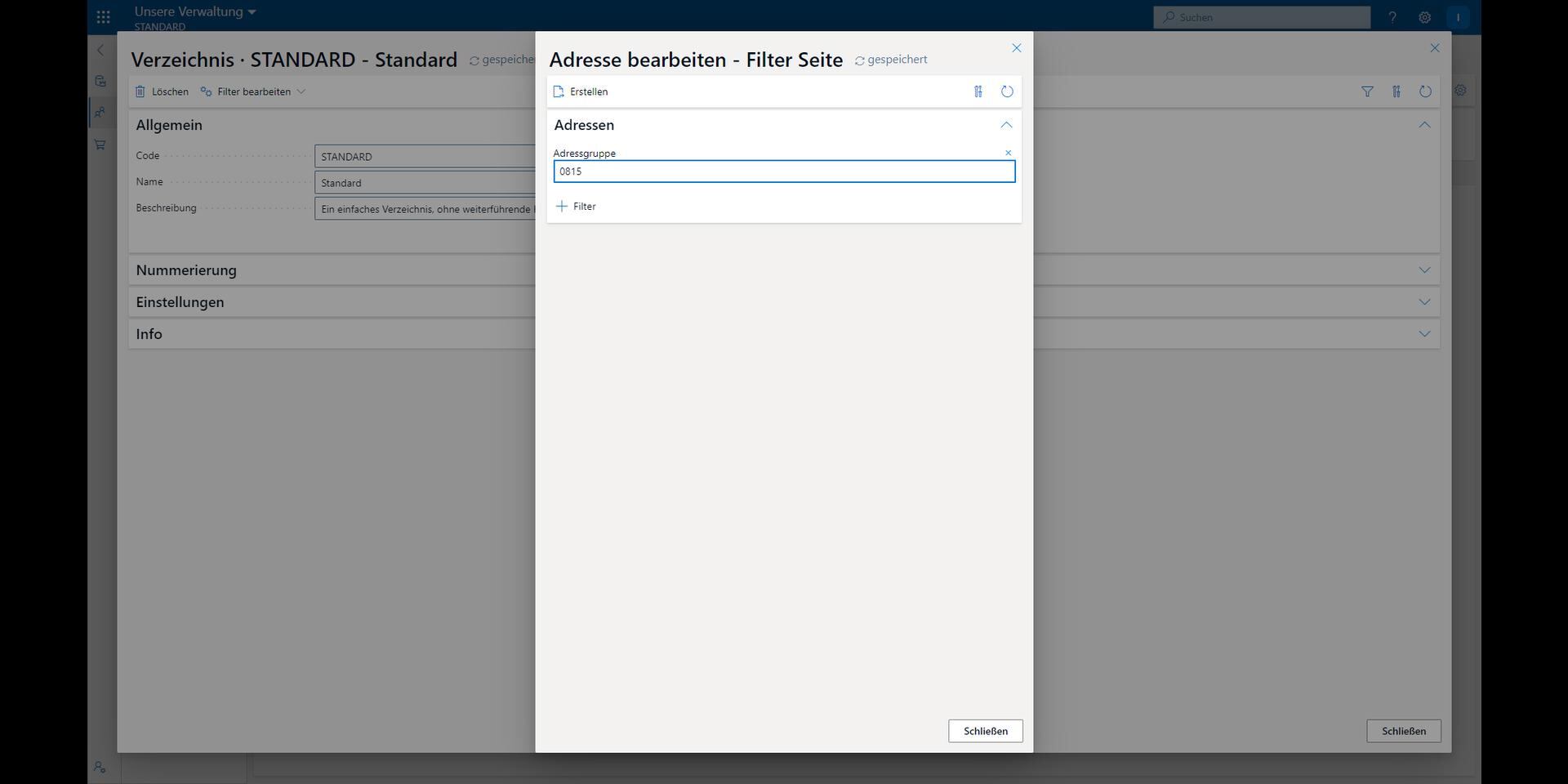Click the Löschen trash button

[x=162, y=91]
